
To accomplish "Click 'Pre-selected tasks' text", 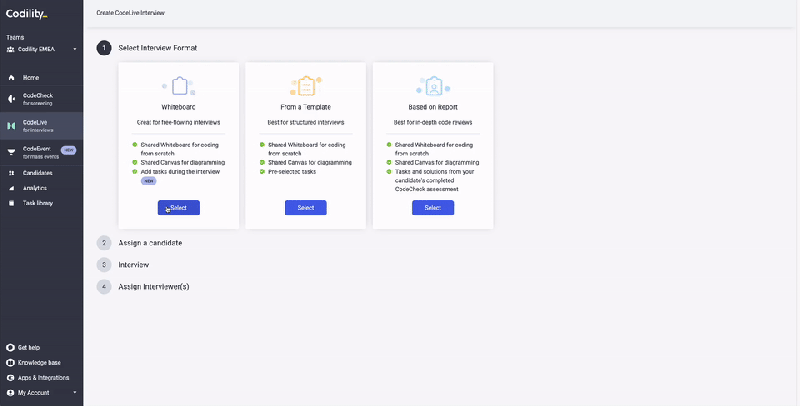I will click(292, 172).
